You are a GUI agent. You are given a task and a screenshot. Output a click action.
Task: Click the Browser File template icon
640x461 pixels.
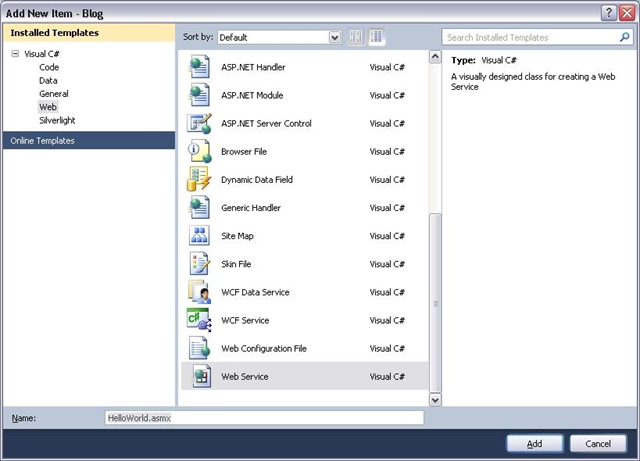point(199,151)
